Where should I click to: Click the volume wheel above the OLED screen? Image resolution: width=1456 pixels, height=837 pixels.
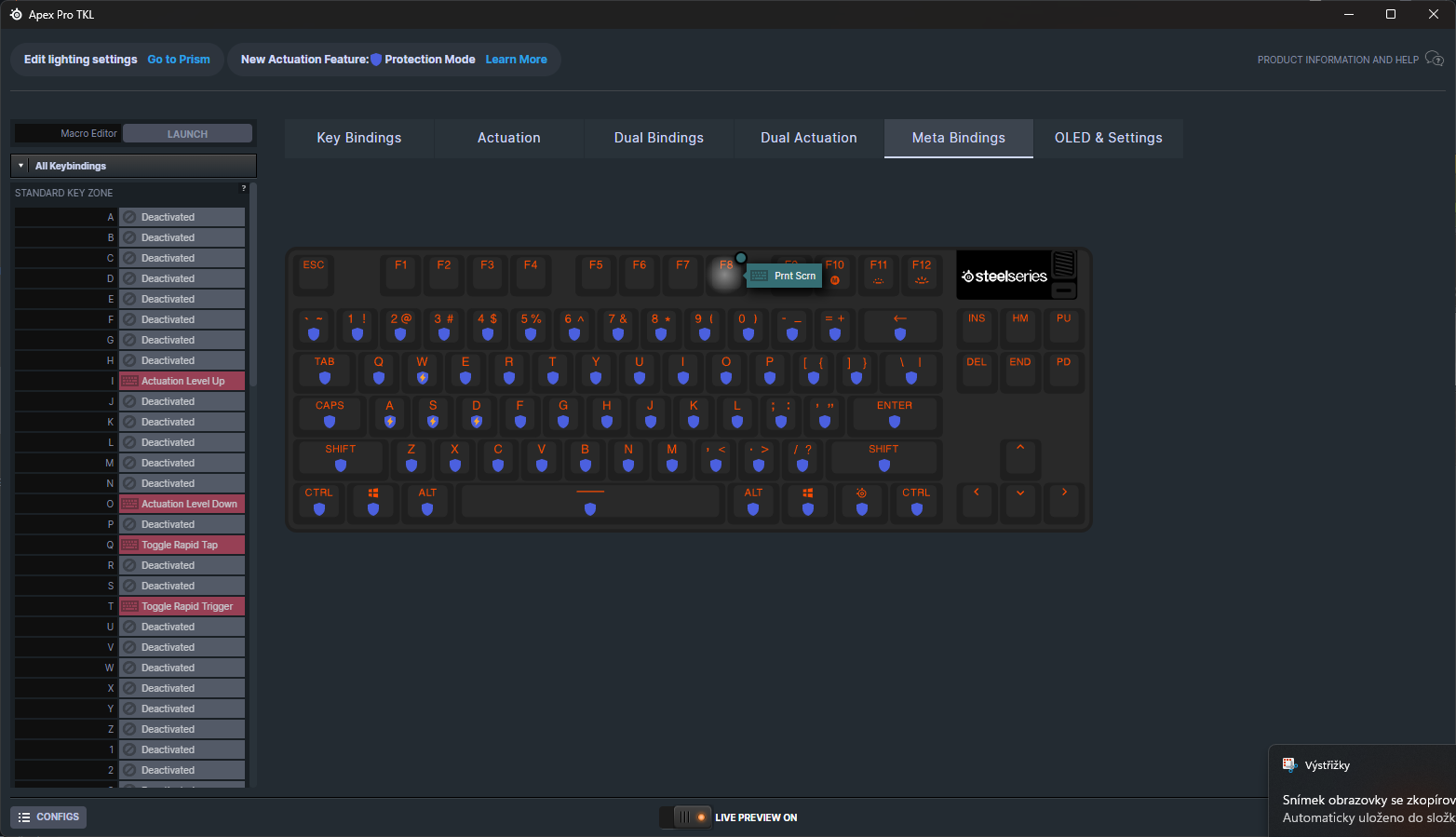tap(1063, 263)
